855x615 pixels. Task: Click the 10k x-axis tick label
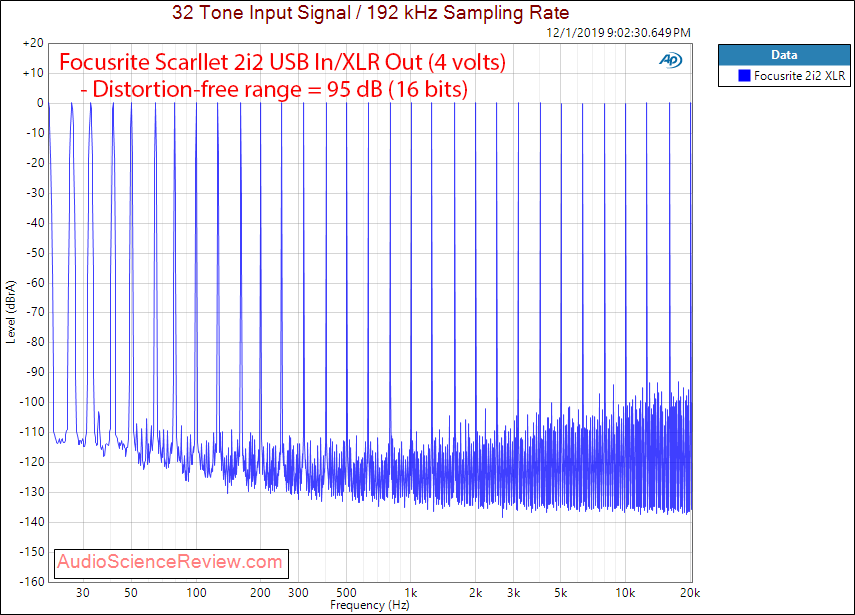coord(625,593)
